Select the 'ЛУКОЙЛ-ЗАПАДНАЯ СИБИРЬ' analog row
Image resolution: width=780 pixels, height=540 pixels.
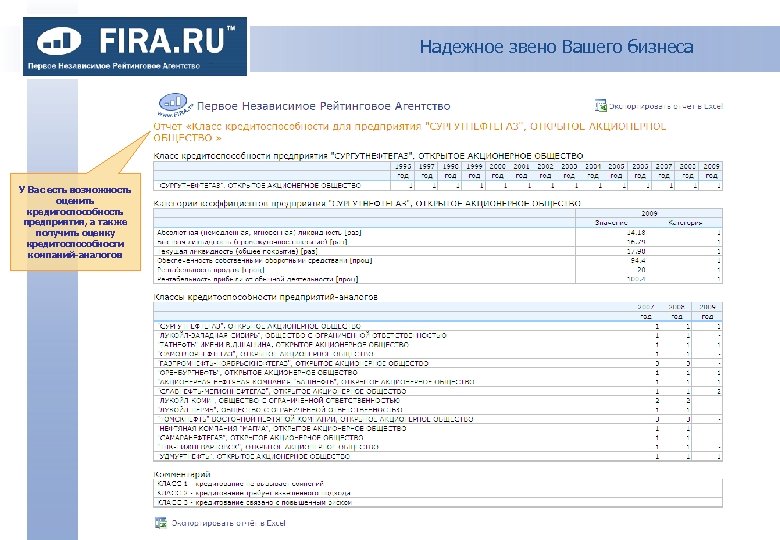(438, 336)
